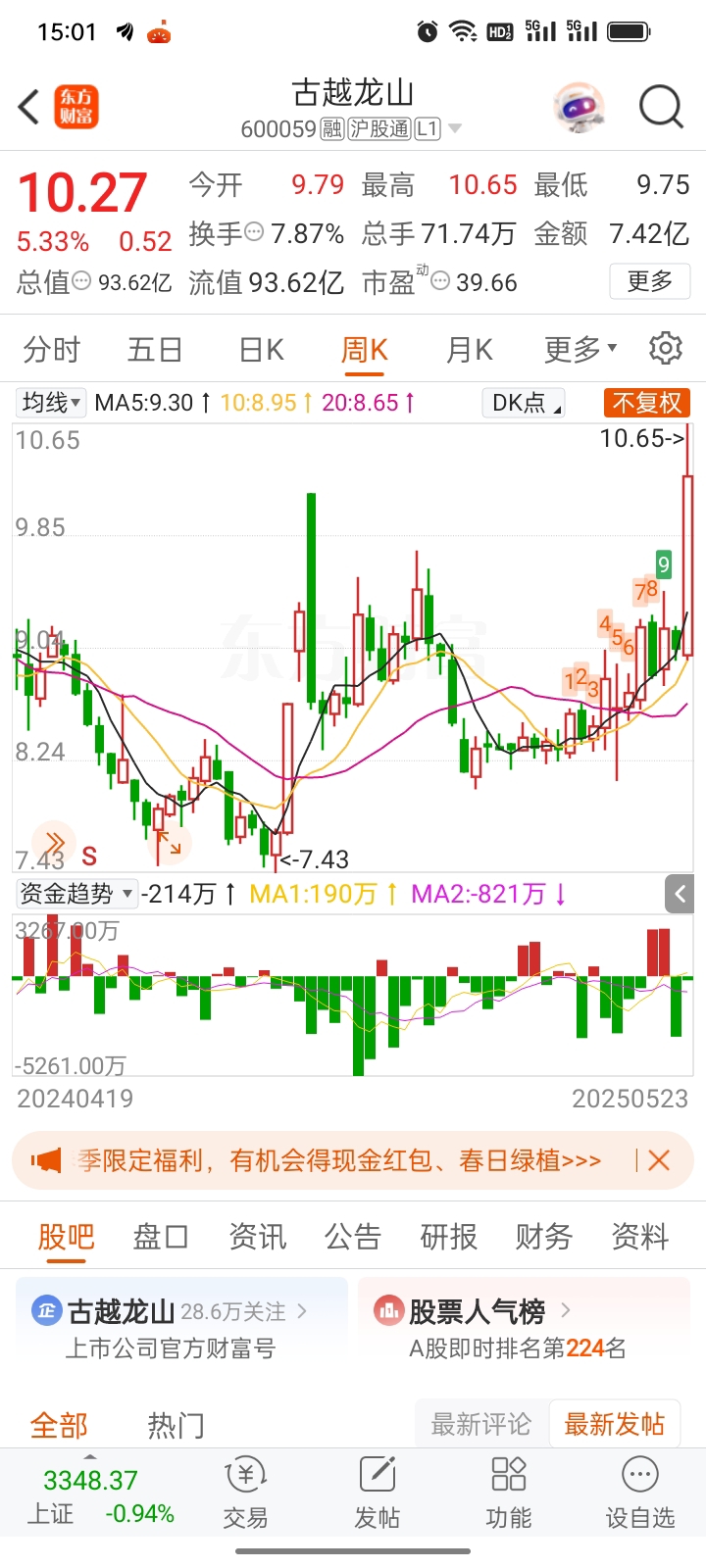Switch to the 研报 tab
The image size is (706, 1568).
click(x=448, y=1237)
